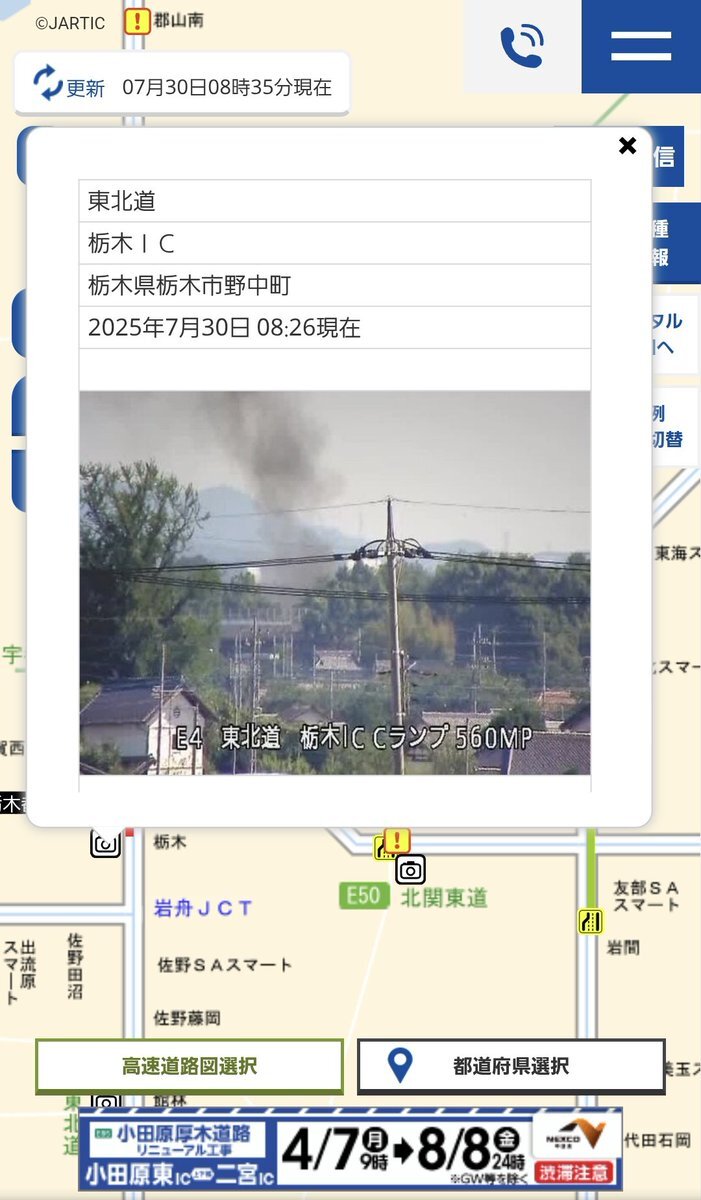Screen dimensions: 701x1200
Task: Click warning icon above E50 camera
Action: pos(397,841)
